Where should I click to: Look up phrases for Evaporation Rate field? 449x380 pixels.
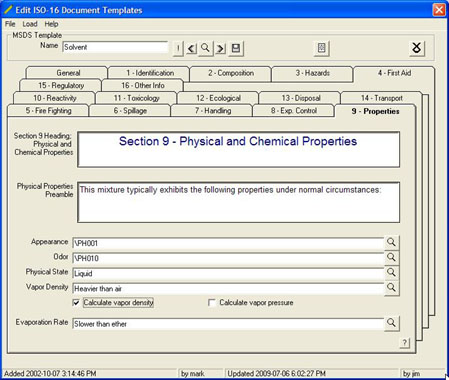(x=391, y=323)
